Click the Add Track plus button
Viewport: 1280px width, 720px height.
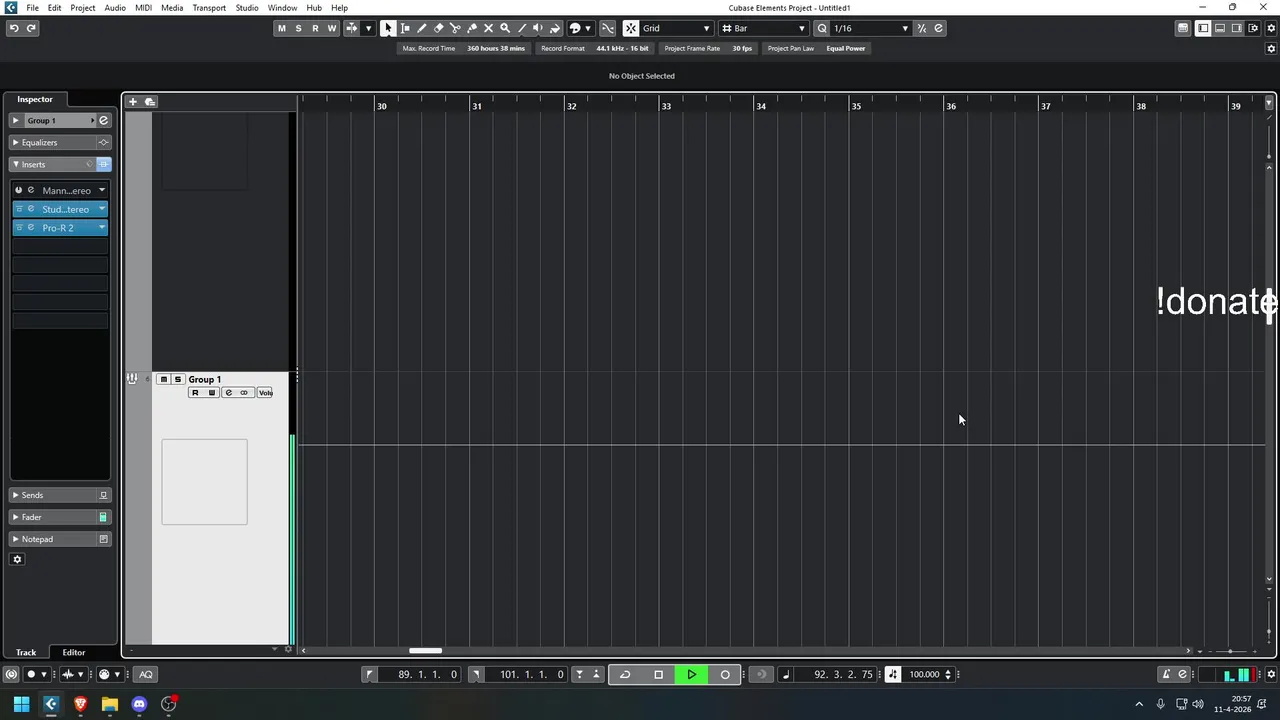coord(132,101)
